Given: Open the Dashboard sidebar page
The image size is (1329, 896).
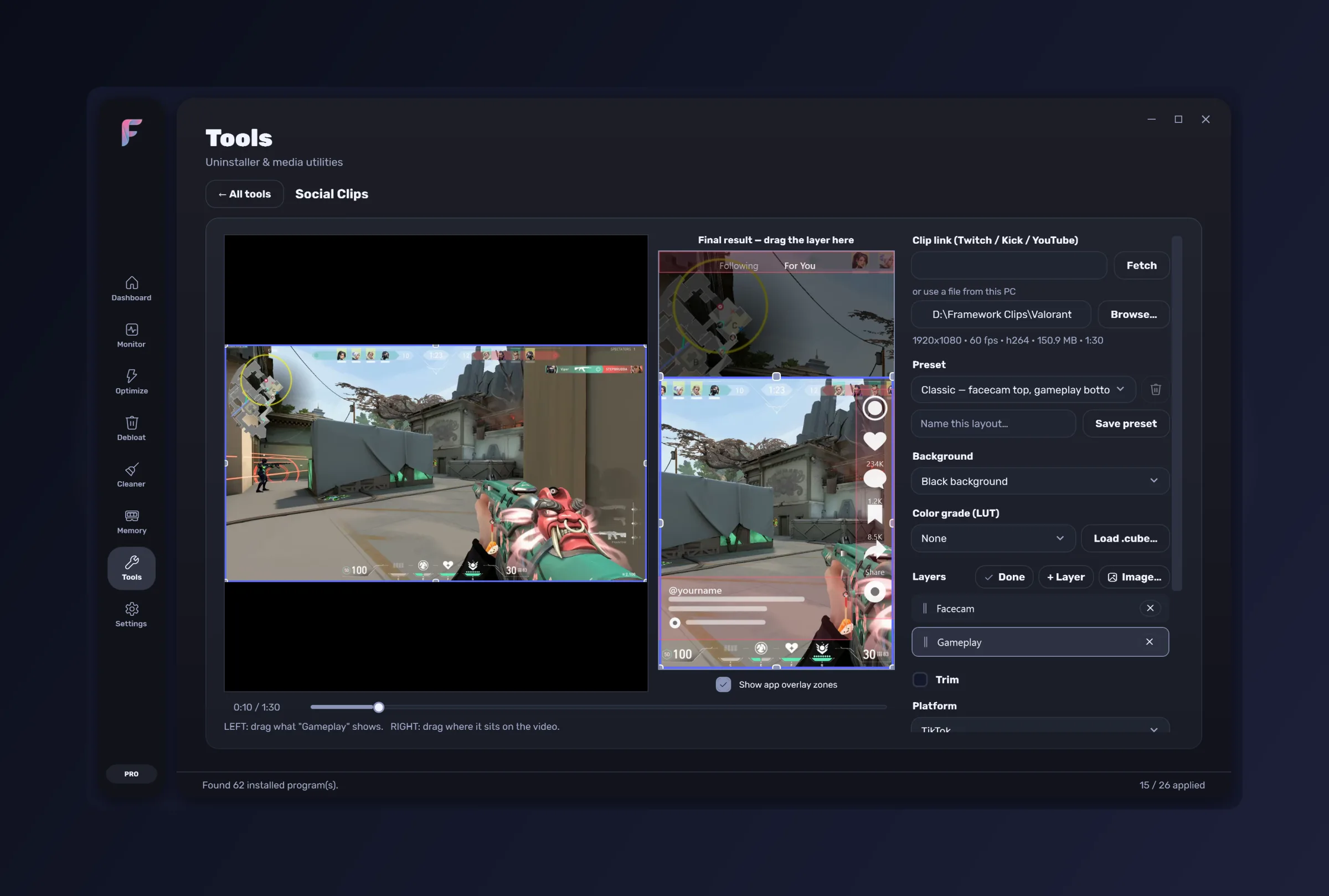Looking at the screenshot, I should coord(131,289).
